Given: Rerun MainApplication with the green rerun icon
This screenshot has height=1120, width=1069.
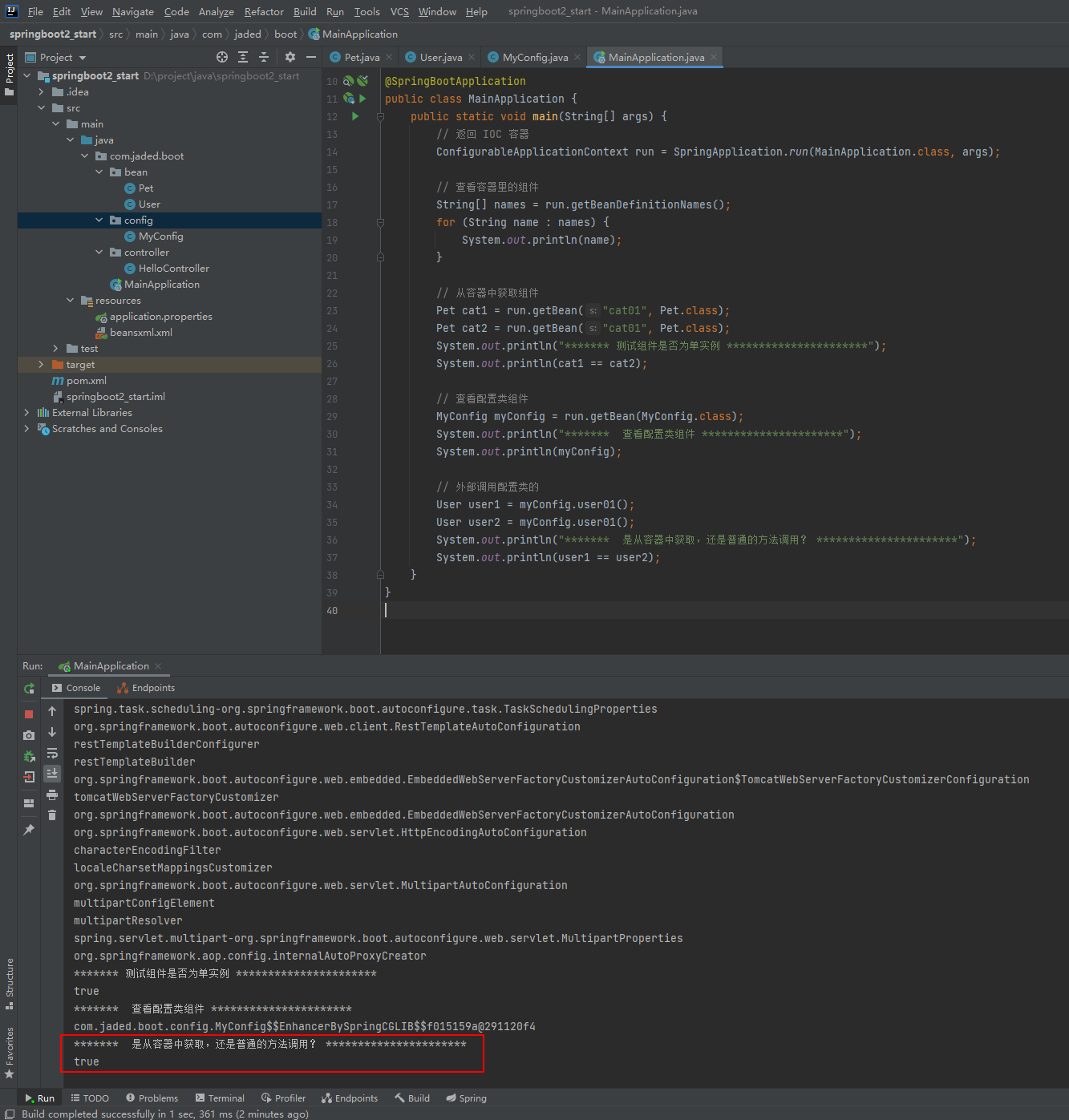Looking at the screenshot, I should (29, 689).
